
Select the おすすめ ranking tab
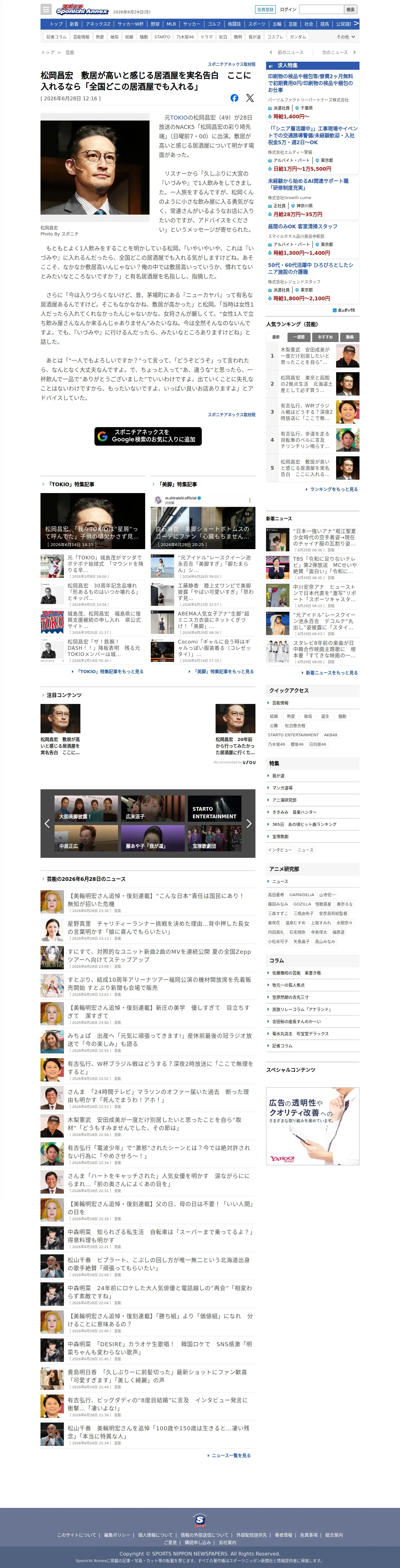325,337
